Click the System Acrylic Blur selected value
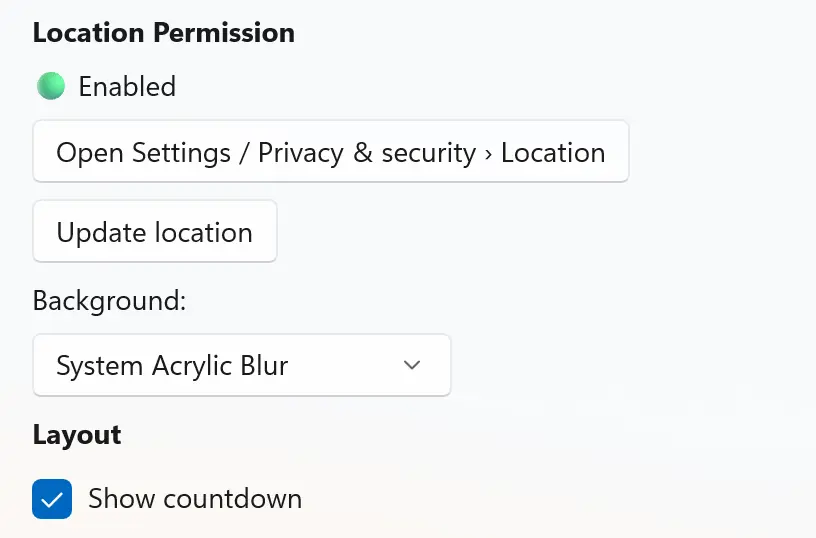 (x=172, y=366)
